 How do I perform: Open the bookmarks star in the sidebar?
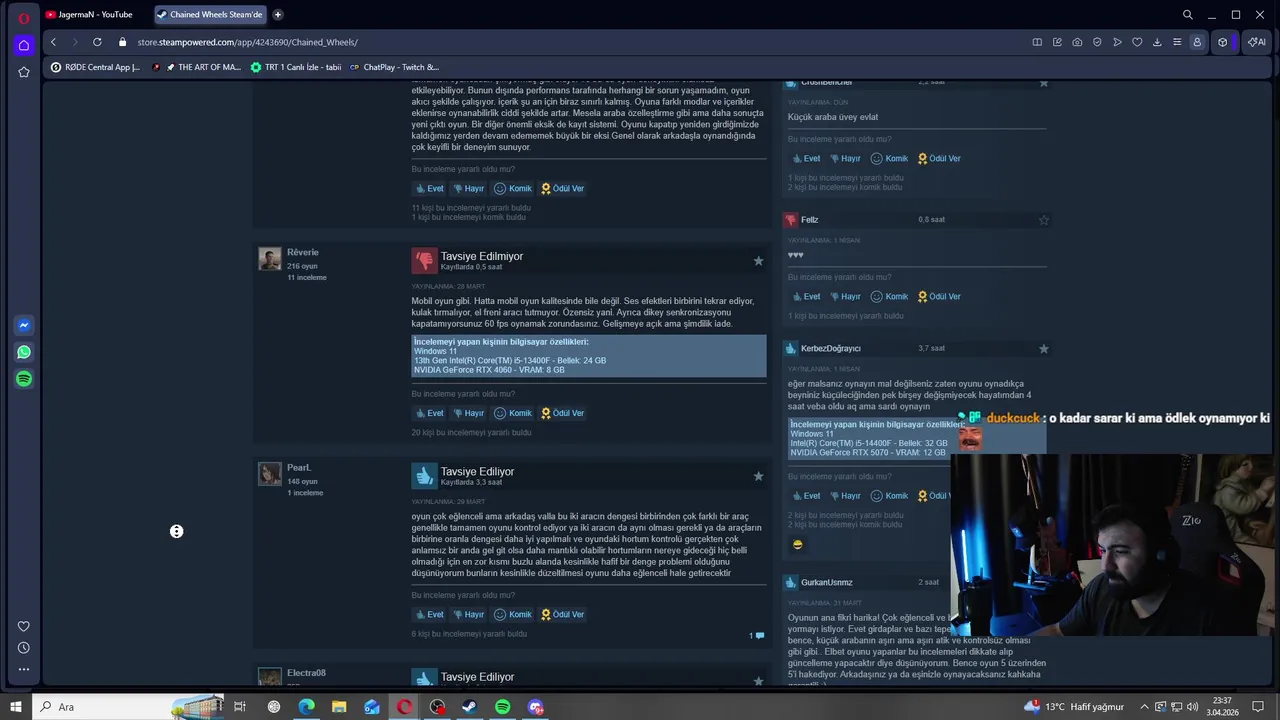click(x=24, y=72)
